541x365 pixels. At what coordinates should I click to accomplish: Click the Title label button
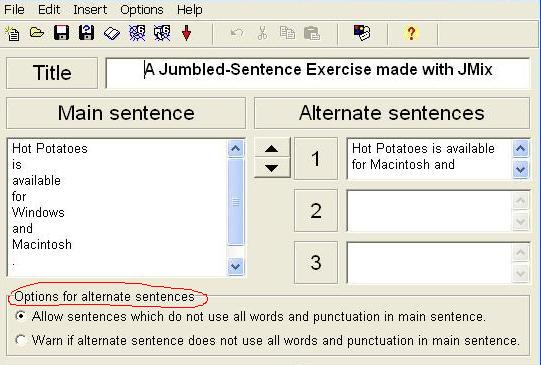click(x=52, y=73)
